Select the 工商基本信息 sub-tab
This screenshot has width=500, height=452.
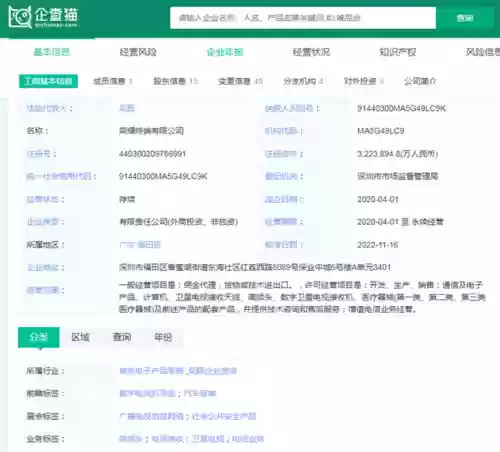tap(48, 81)
